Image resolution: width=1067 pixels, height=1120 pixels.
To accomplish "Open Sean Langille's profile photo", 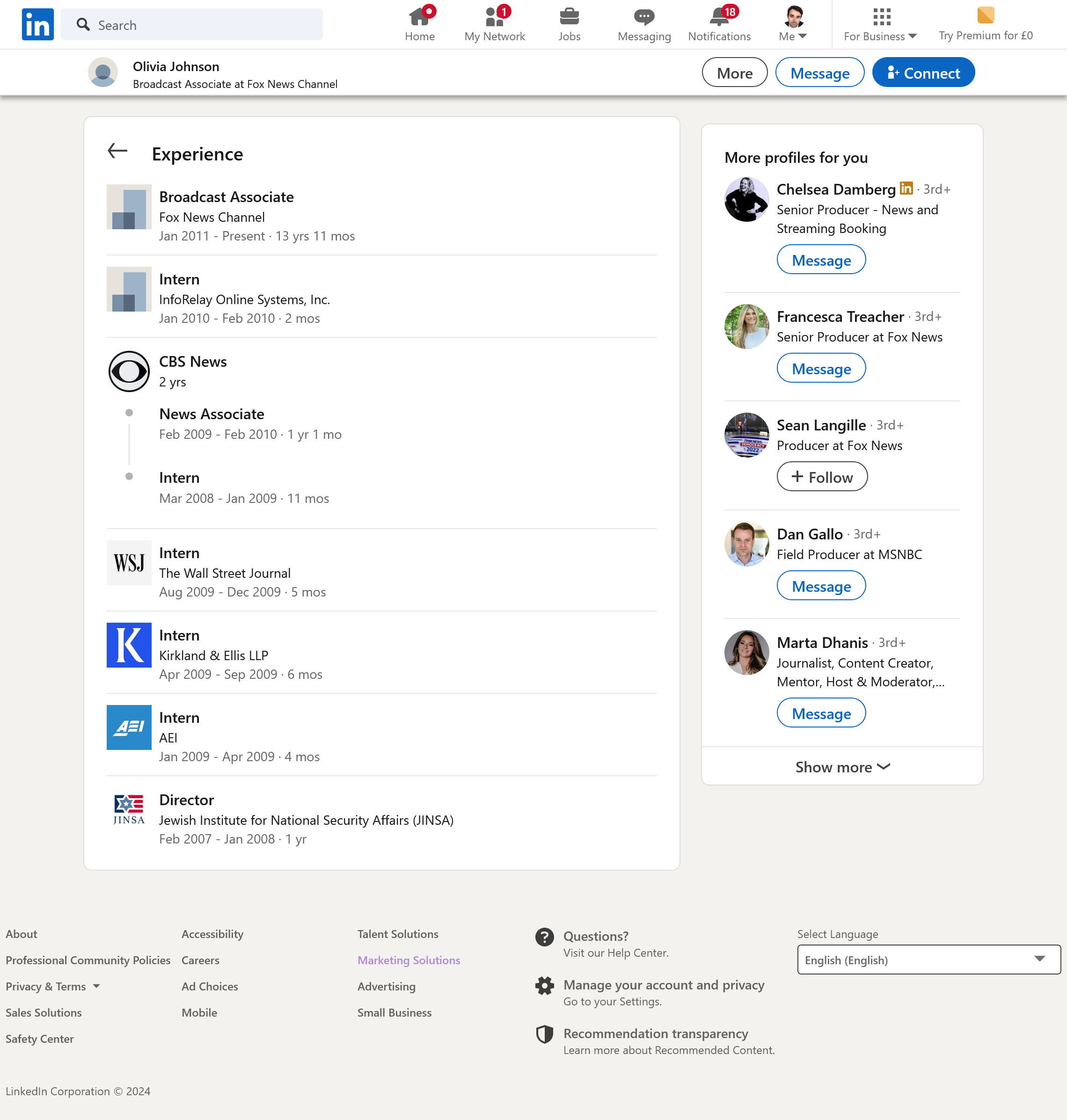I will click(x=747, y=435).
